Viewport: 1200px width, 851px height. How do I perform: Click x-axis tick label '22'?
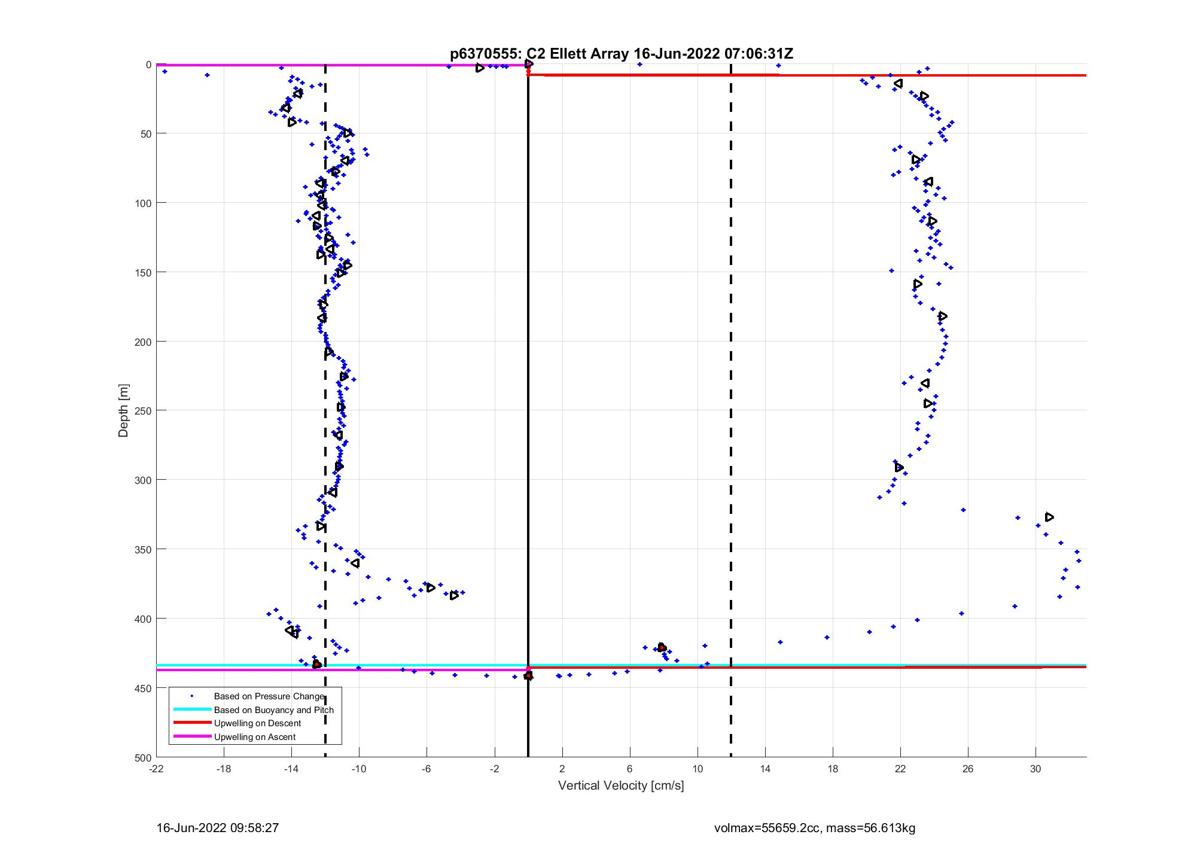click(x=900, y=770)
